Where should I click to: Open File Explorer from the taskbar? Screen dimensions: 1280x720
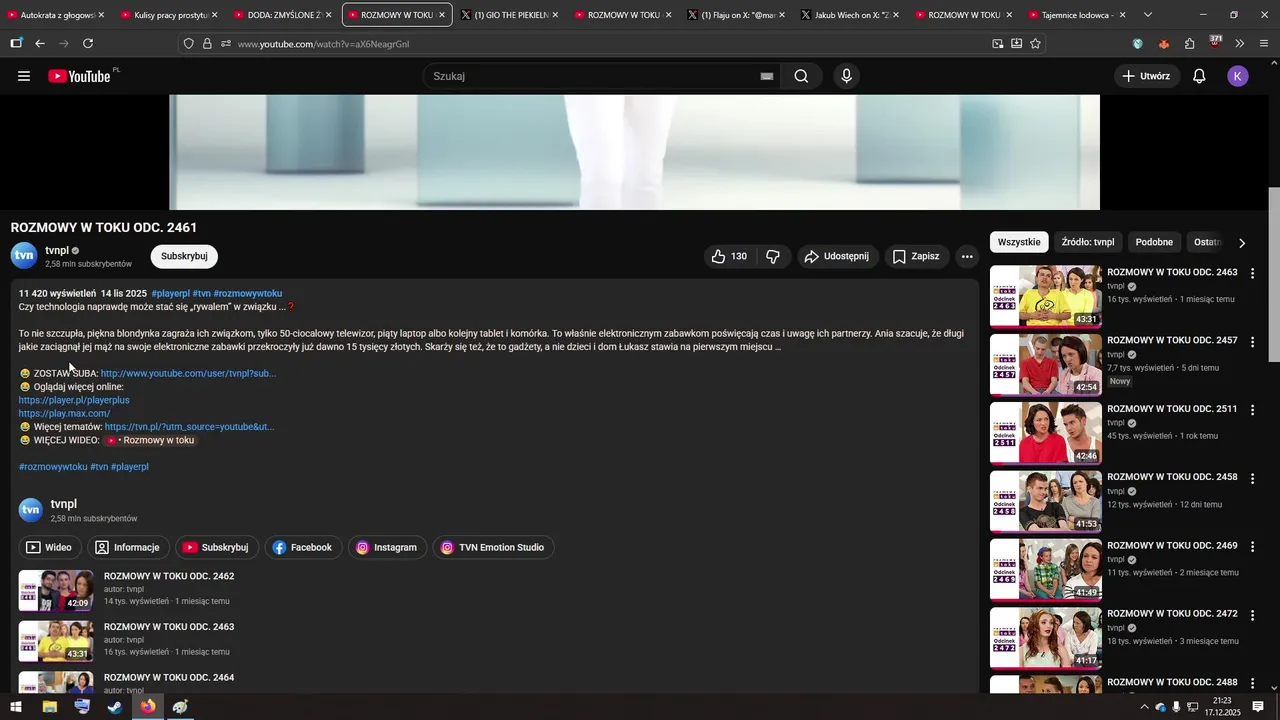click(x=49, y=707)
